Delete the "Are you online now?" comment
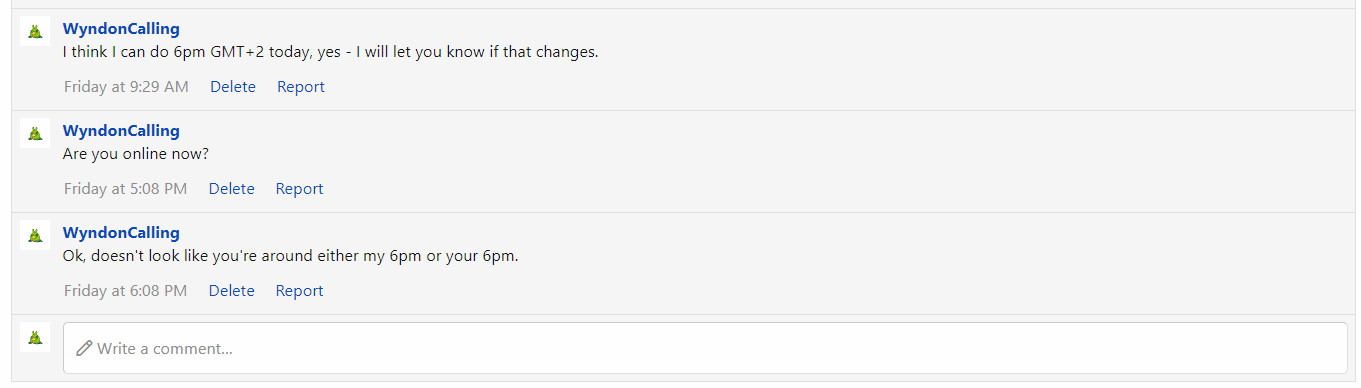The image size is (1361, 388). [232, 189]
